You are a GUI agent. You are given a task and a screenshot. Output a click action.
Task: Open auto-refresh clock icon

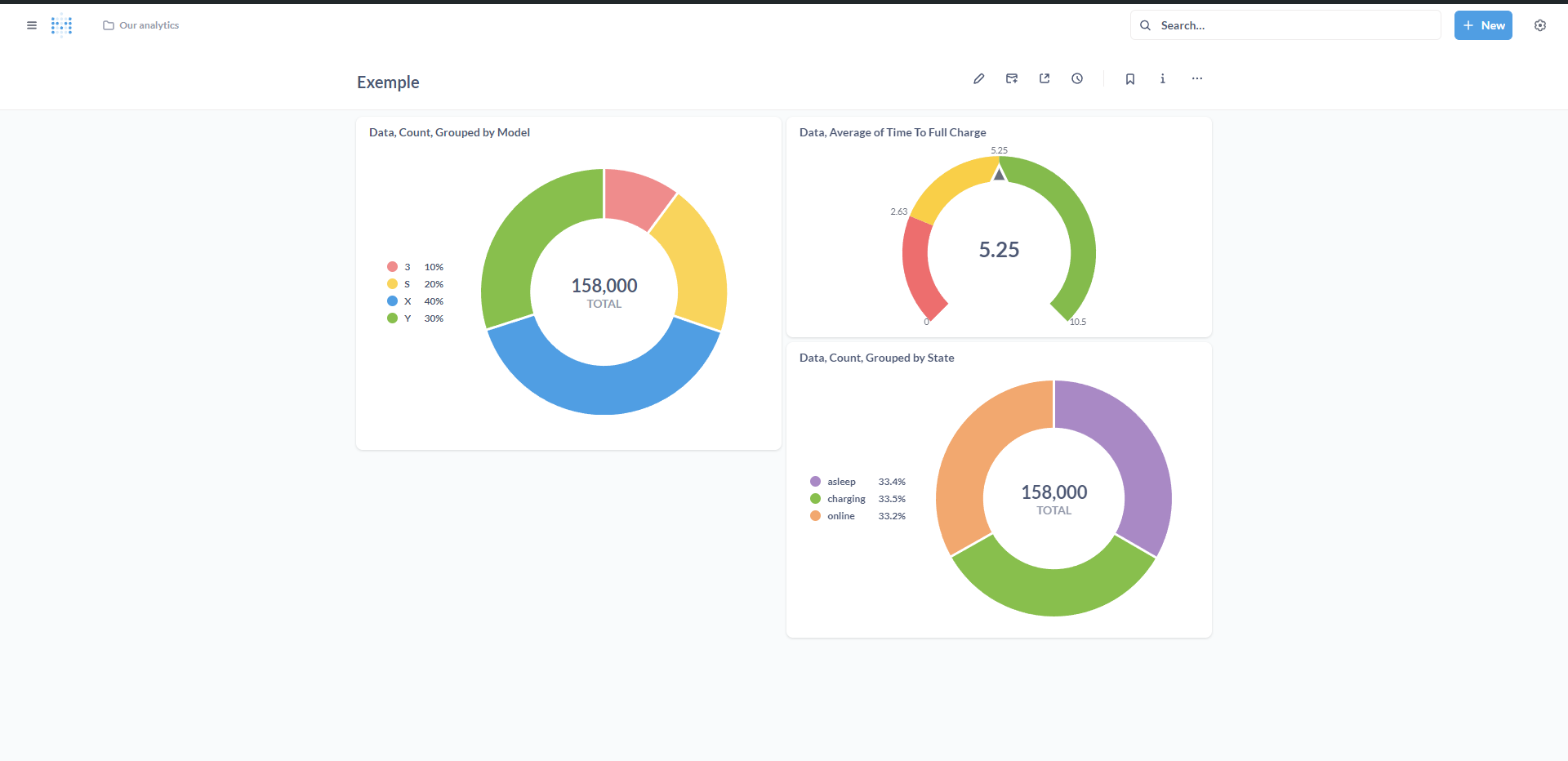(x=1077, y=79)
